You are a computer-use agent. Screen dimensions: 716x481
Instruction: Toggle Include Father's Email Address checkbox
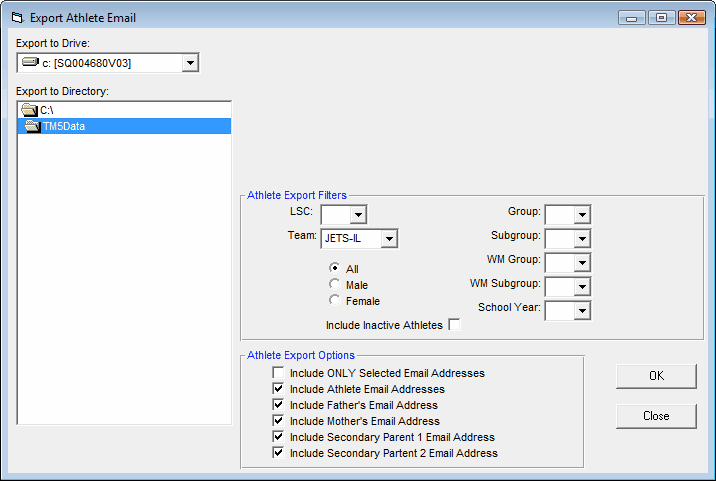point(278,404)
